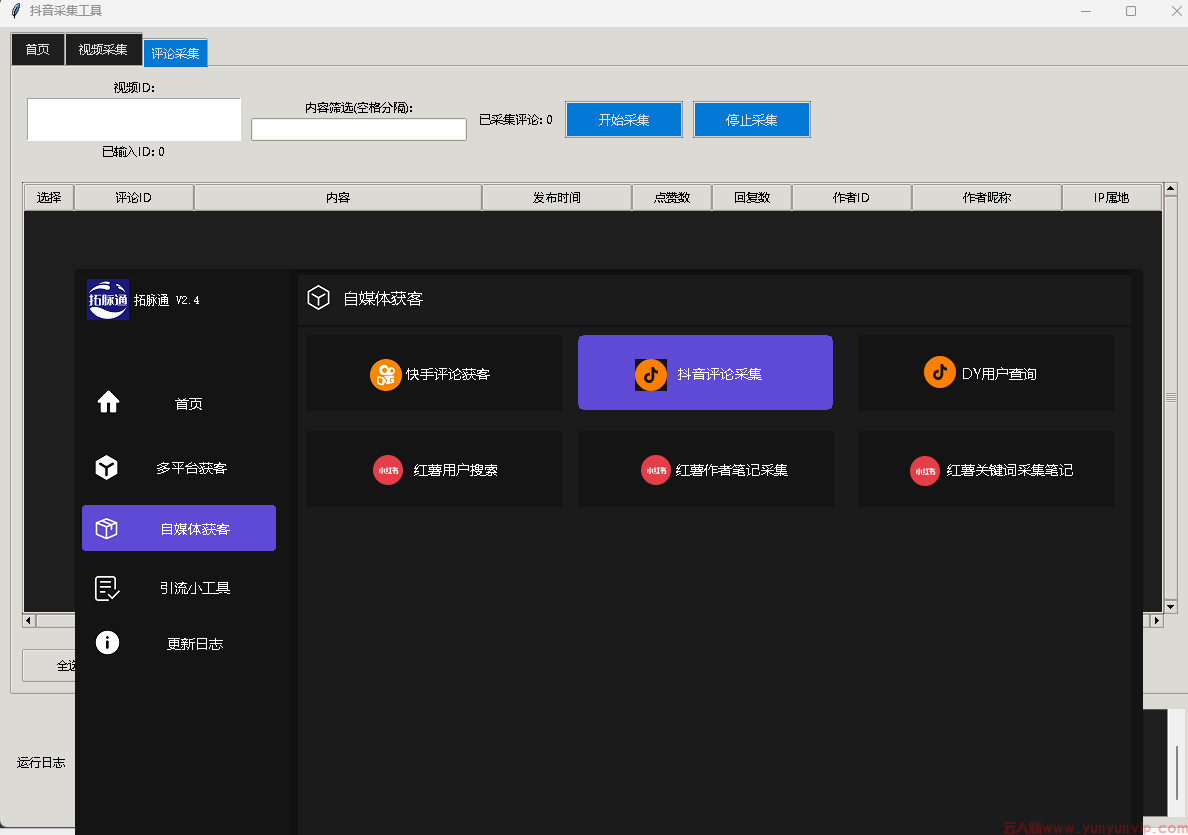Click the 内容筛选 filter input field
Screen dimensions: 1188x835
tap(359, 130)
